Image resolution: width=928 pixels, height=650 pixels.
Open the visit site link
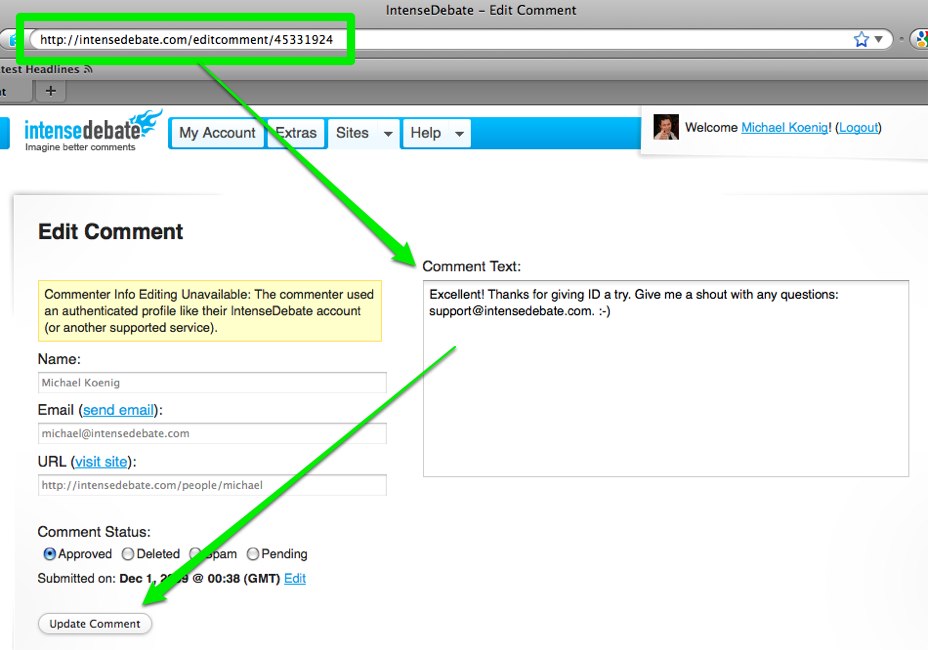(x=101, y=461)
